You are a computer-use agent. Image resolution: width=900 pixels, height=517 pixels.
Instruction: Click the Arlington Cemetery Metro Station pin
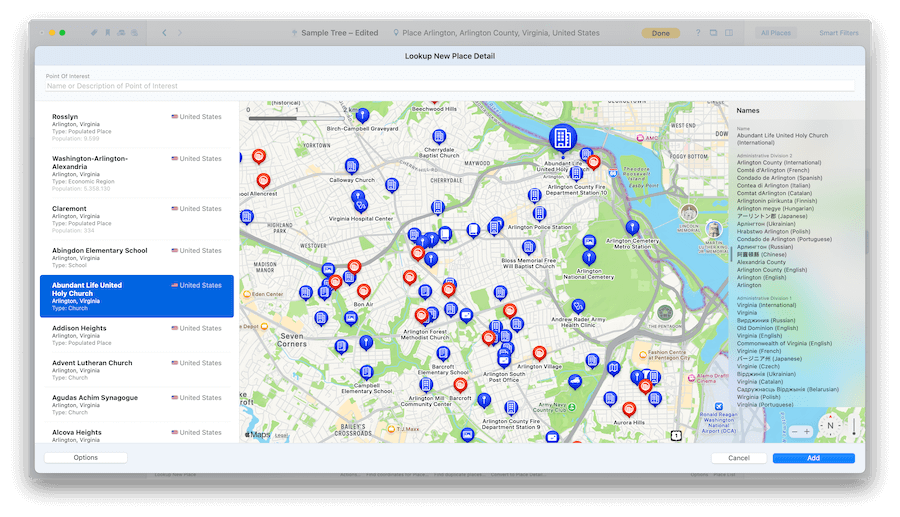632,228
